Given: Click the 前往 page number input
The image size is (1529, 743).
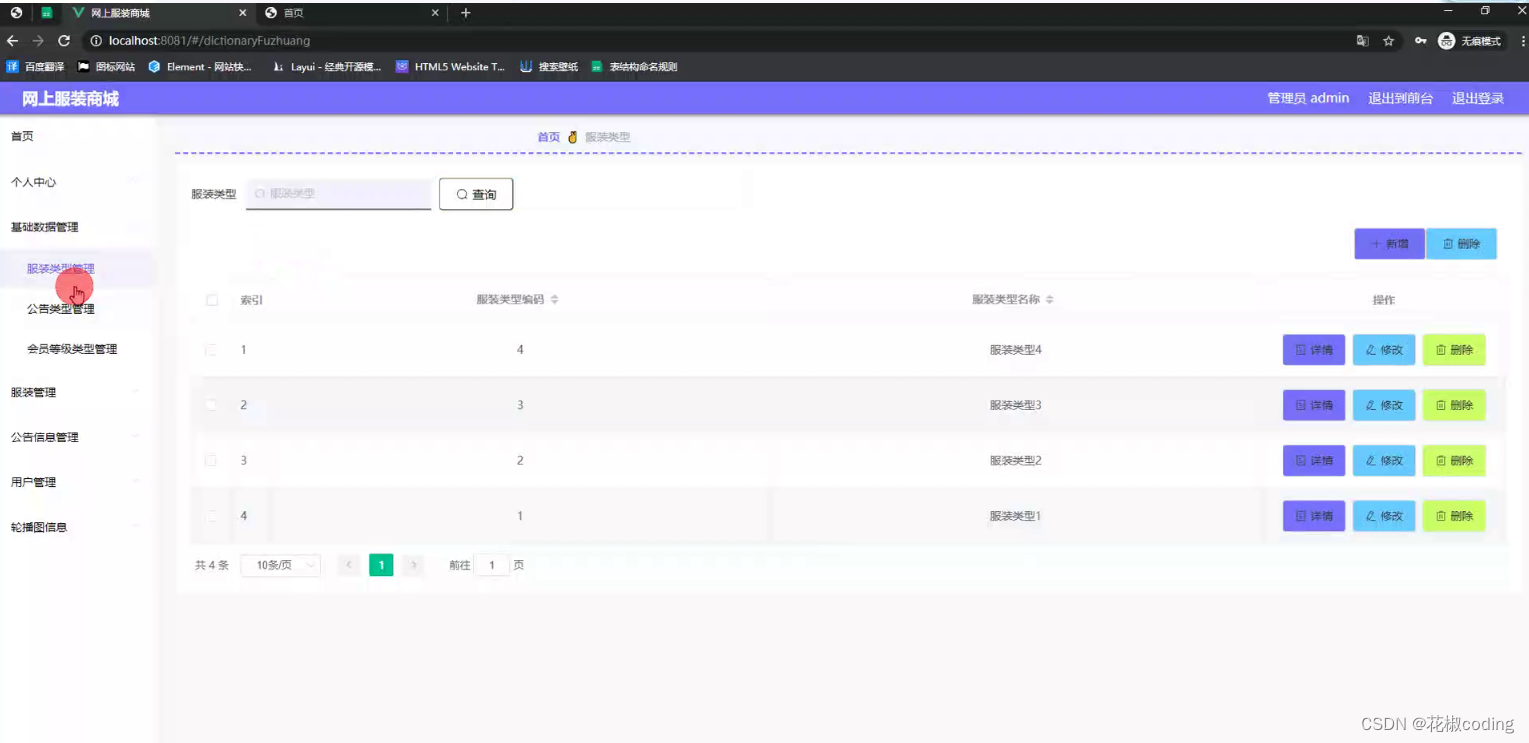Looking at the screenshot, I should click(x=492, y=565).
